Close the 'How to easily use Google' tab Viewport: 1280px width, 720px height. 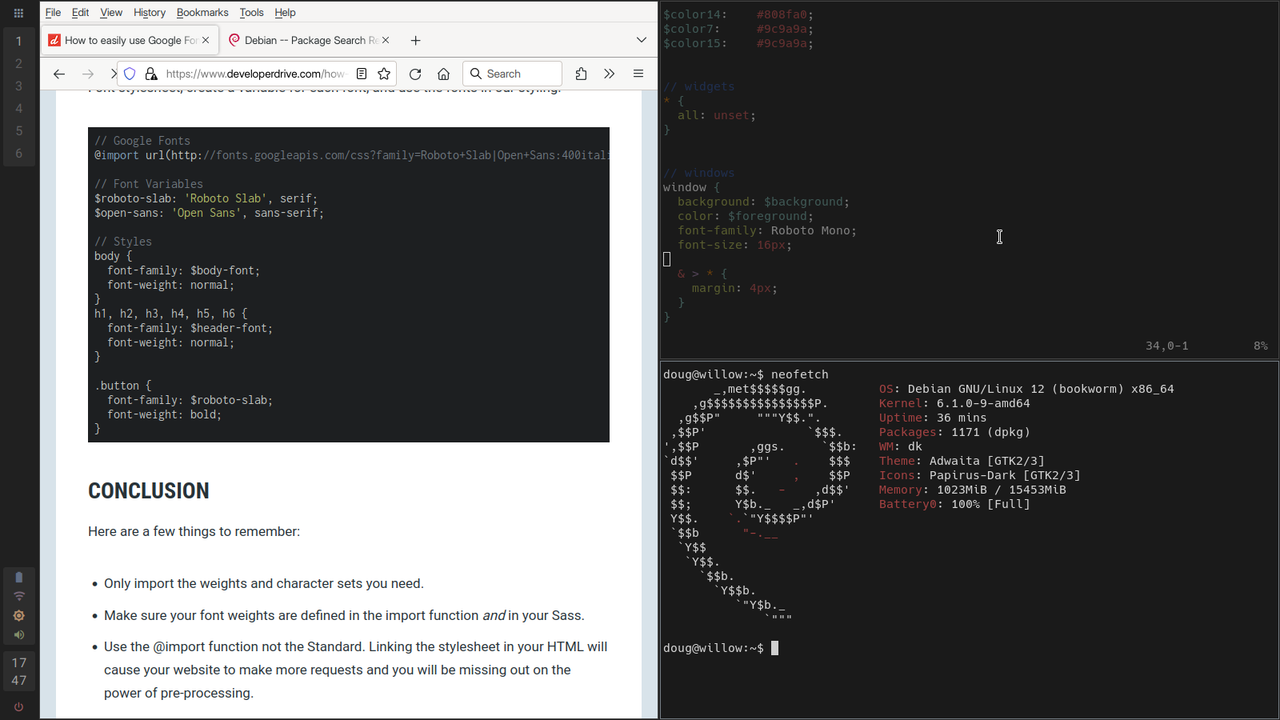[x=206, y=40]
